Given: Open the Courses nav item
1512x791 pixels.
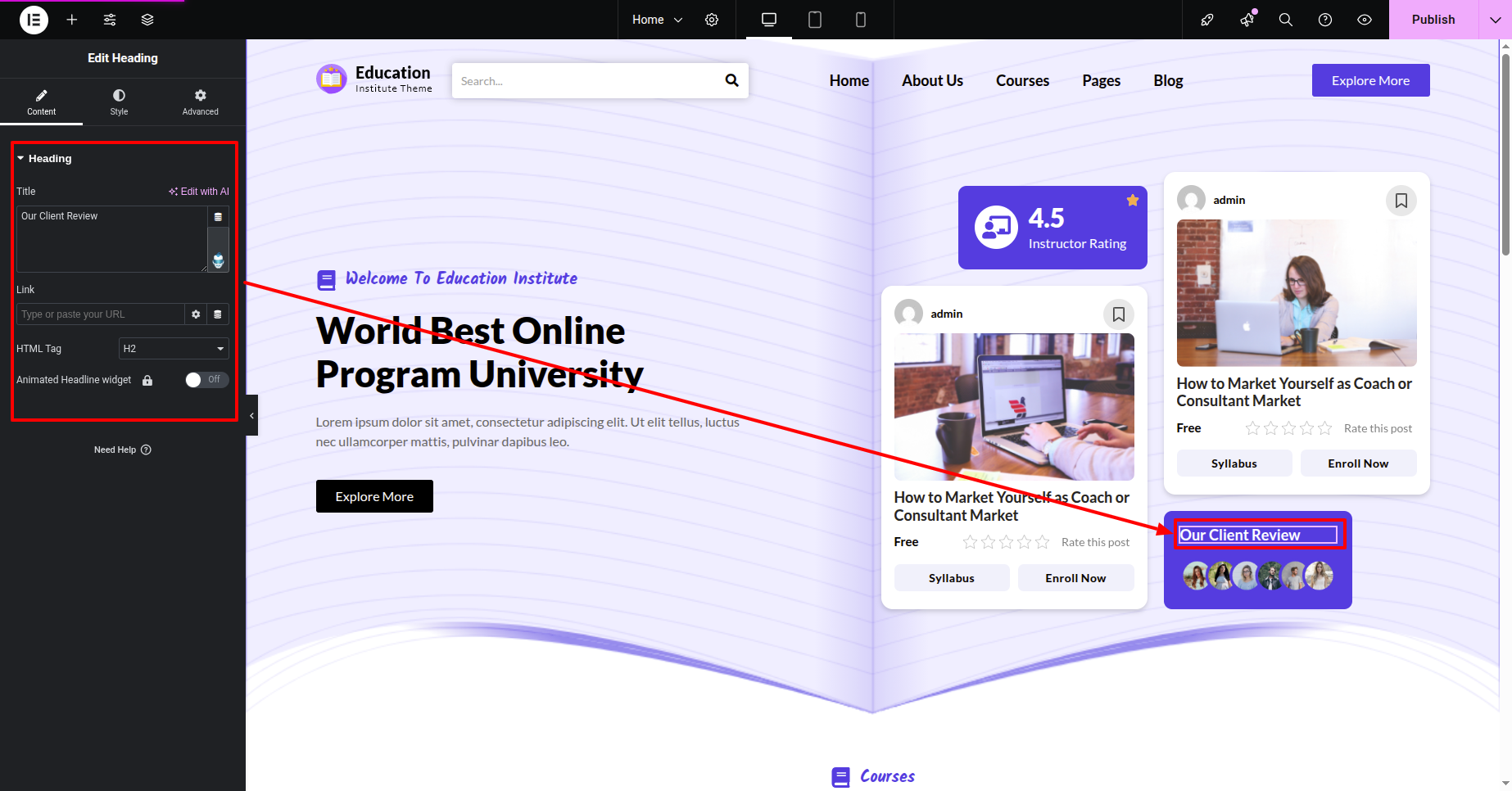Looking at the screenshot, I should (x=1022, y=80).
